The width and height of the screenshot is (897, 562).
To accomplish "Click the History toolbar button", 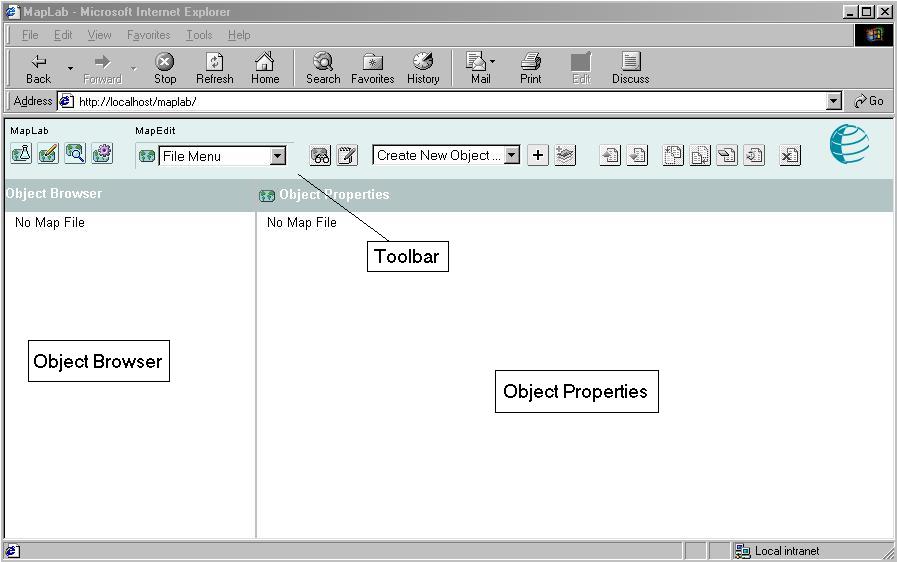I will point(423,68).
